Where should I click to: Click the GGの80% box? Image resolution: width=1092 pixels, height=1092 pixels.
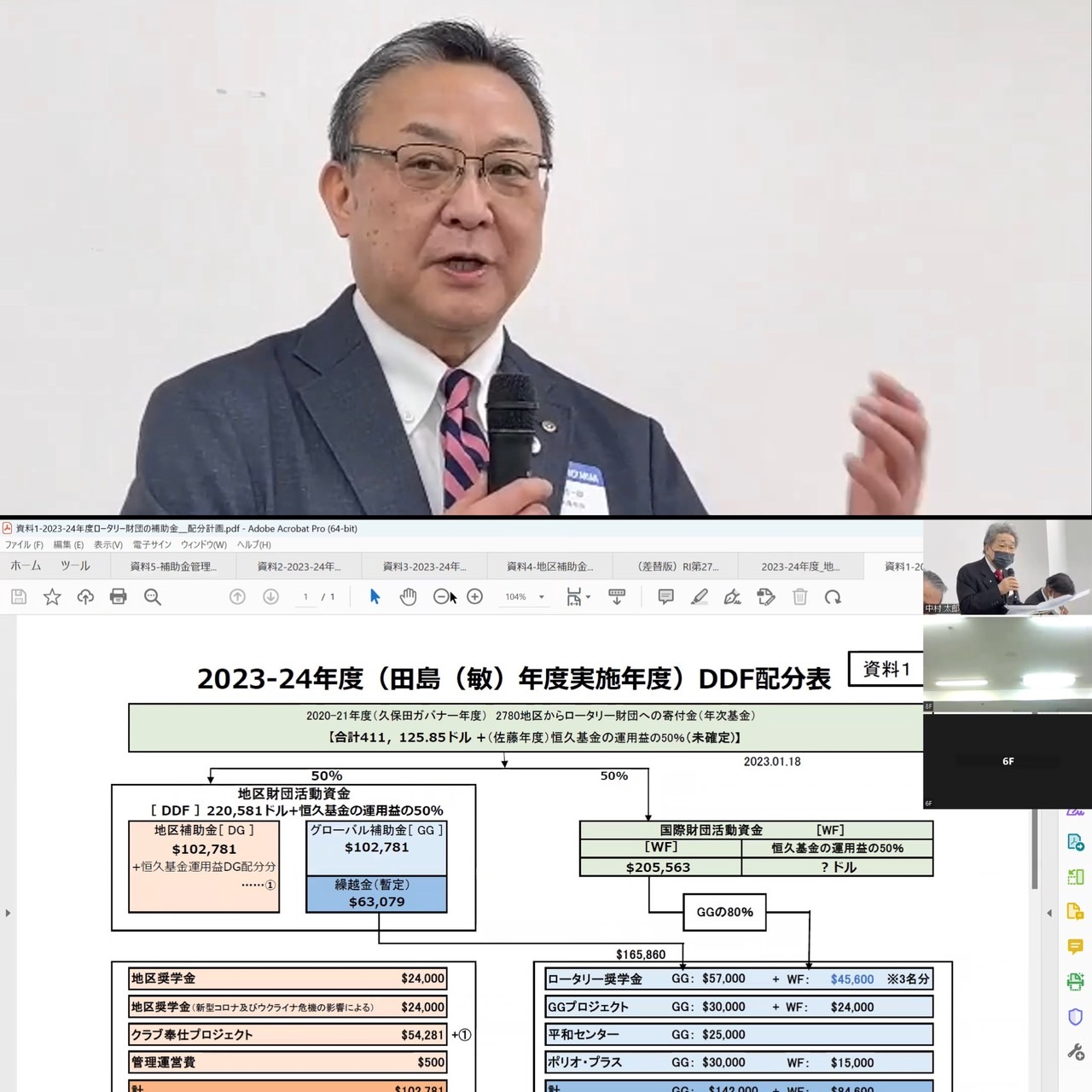724,912
